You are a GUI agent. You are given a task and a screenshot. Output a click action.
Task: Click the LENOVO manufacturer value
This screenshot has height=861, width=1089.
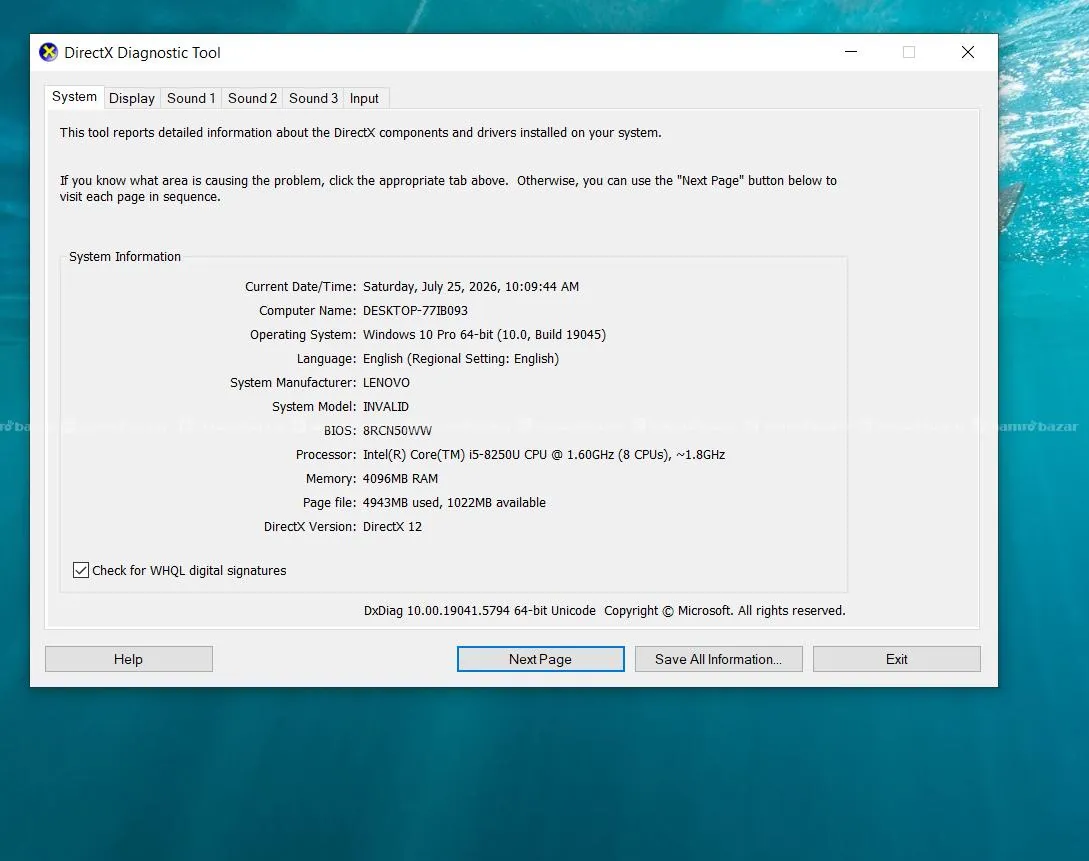(x=386, y=383)
